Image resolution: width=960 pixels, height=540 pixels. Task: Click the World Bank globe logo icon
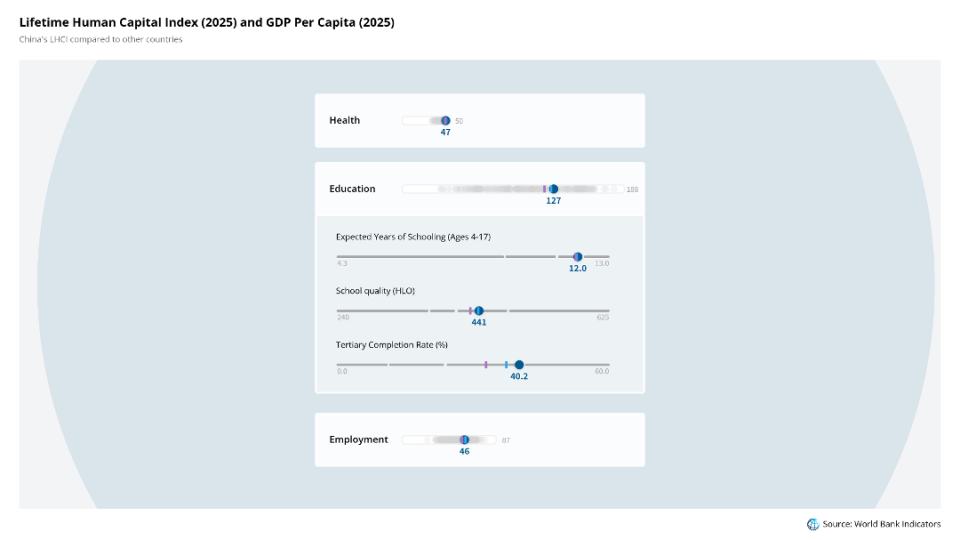coord(812,524)
